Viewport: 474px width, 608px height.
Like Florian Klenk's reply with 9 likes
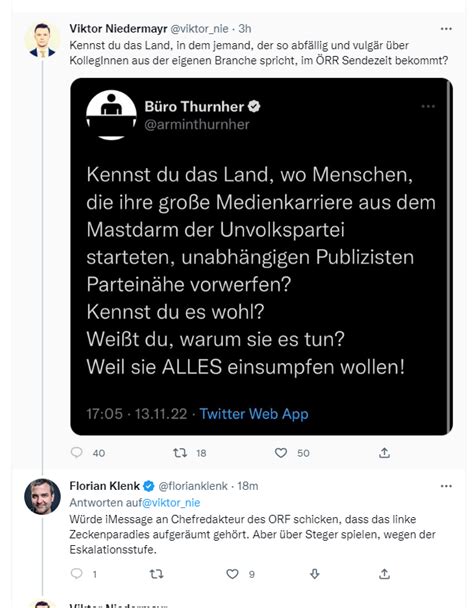(x=232, y=573)
